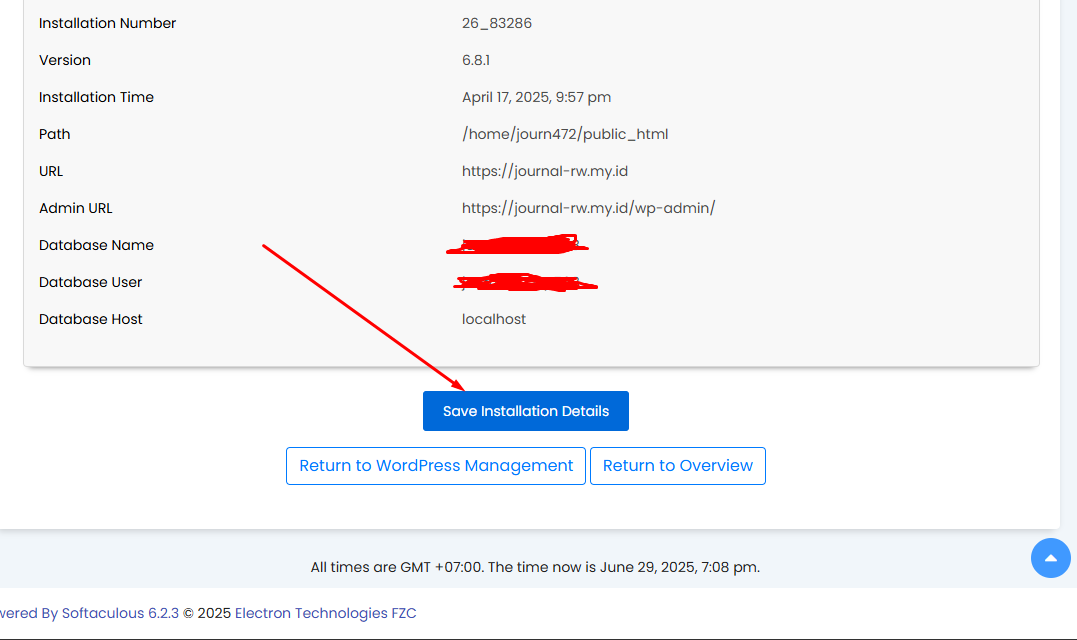Open Electron Technologies FZC link
The image size is (1077, 640).
point(325,613)
